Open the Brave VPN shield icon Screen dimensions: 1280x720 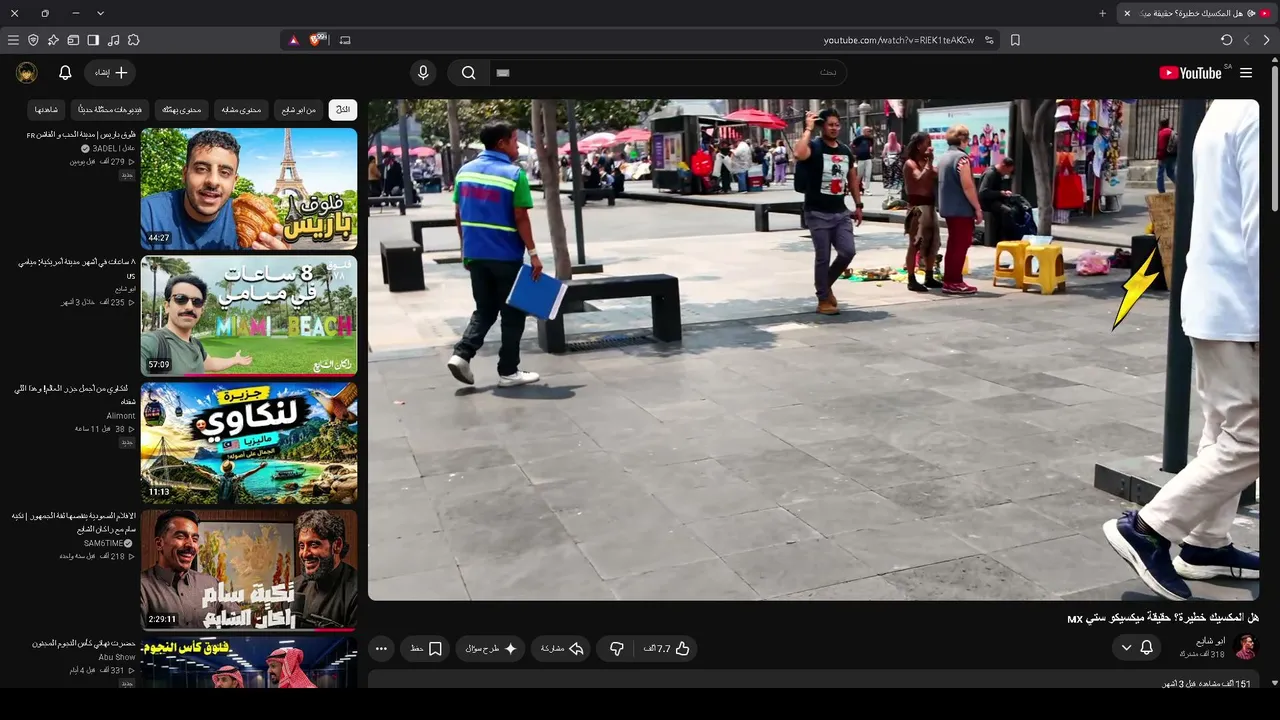[33, 40]
